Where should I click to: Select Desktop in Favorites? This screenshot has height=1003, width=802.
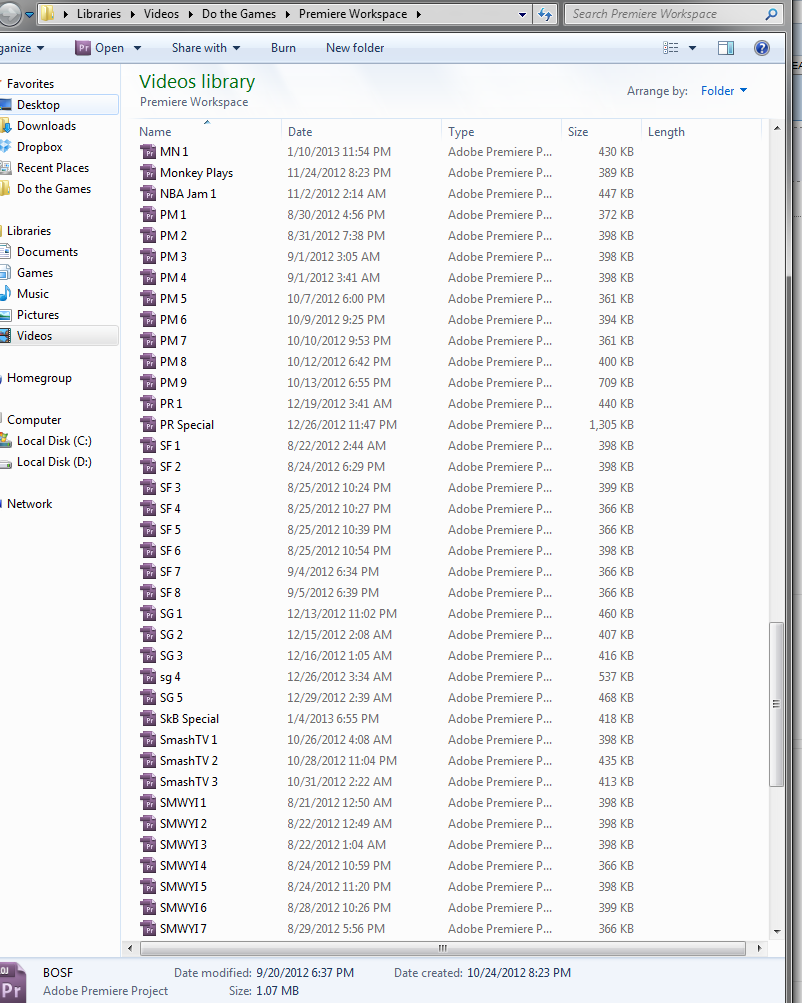click(x=38, y=105)
